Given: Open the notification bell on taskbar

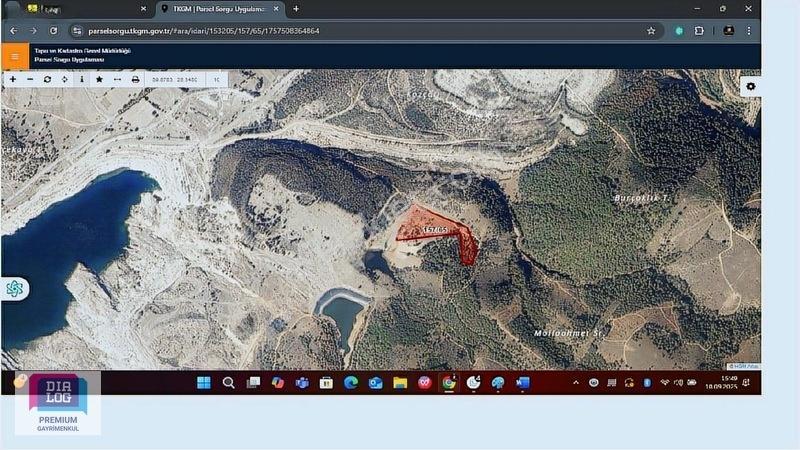Looking at the screenshot, I should [746, 383].
